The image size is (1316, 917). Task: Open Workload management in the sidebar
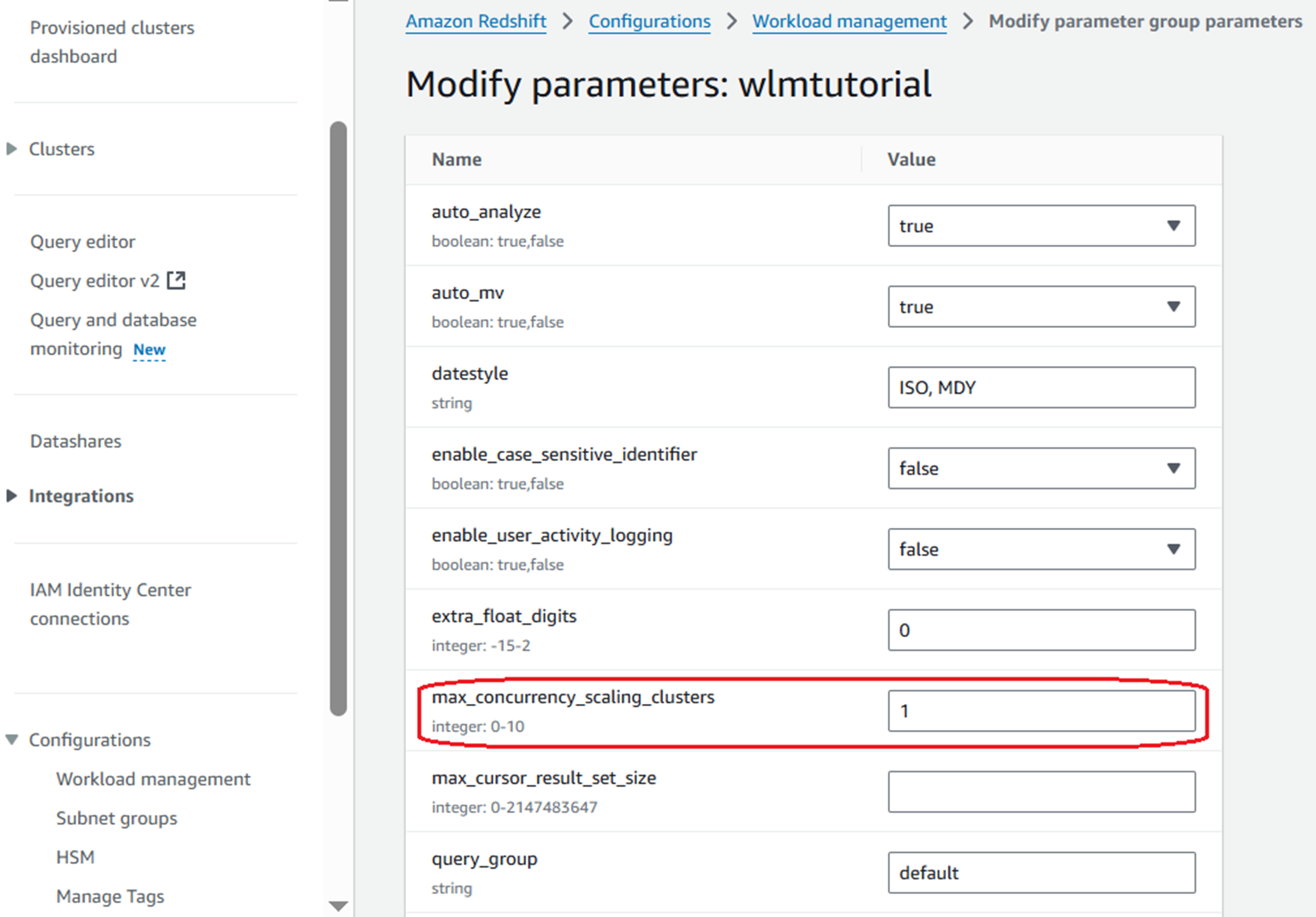coord(153,779)
